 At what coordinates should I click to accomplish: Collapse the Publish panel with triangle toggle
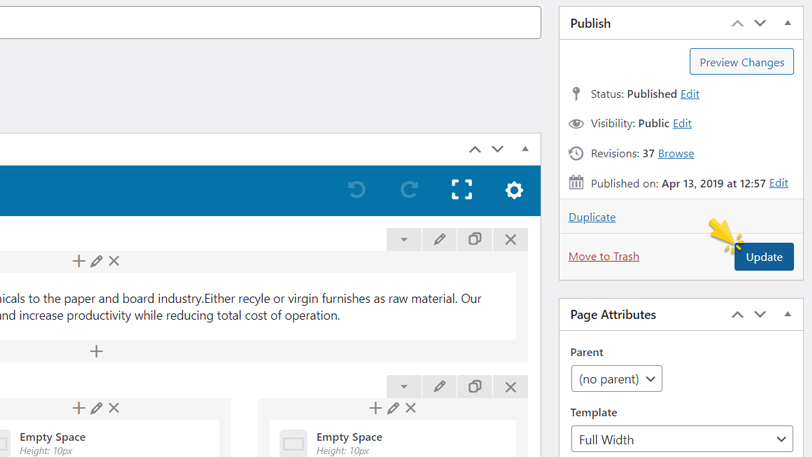(787, 23)
